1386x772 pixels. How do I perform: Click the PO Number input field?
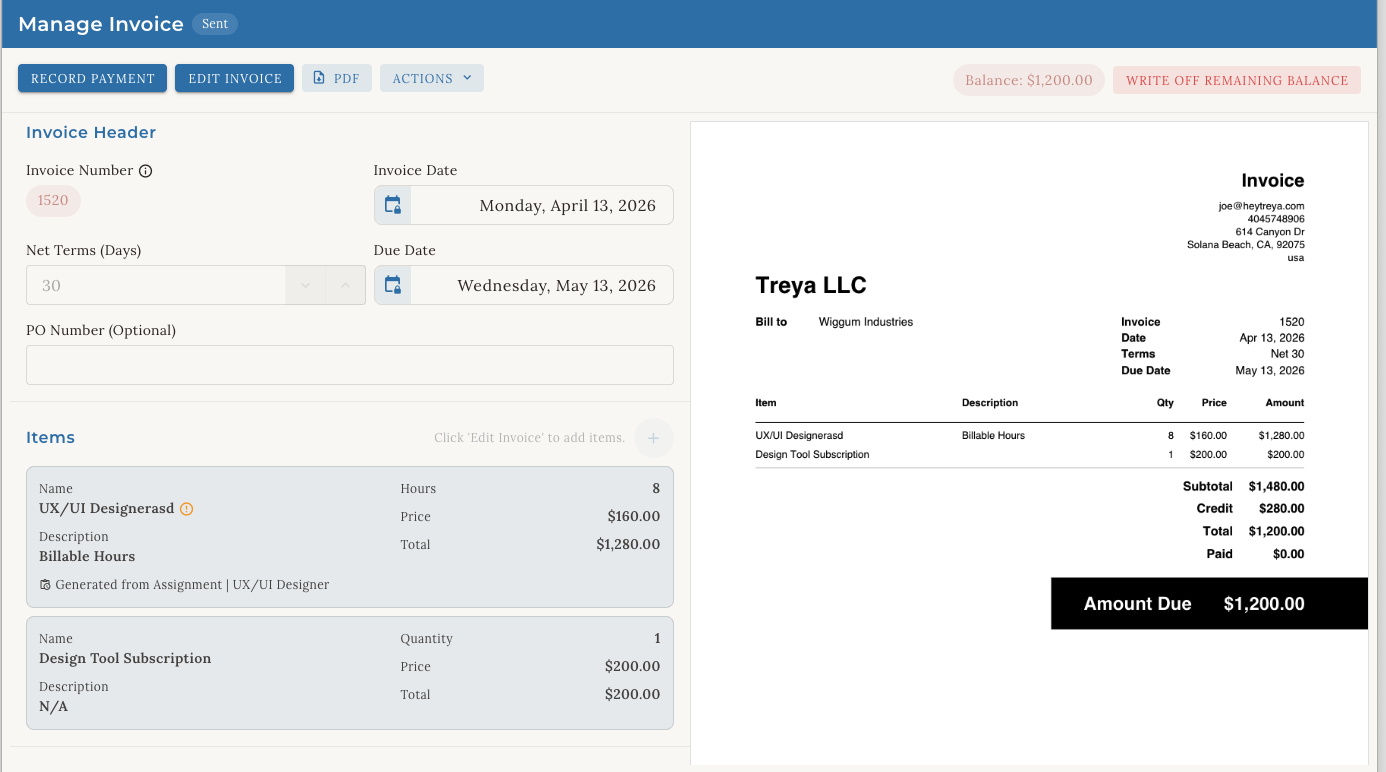(350, 365)
